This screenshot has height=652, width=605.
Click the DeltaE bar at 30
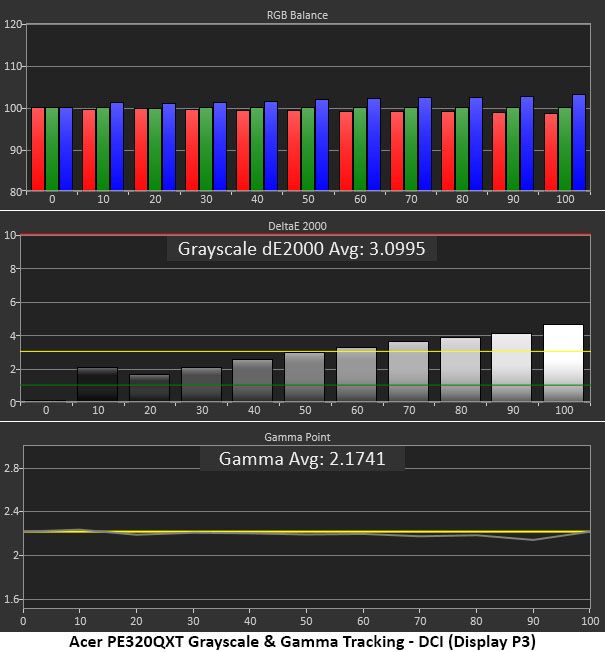[x=201, y=385]
